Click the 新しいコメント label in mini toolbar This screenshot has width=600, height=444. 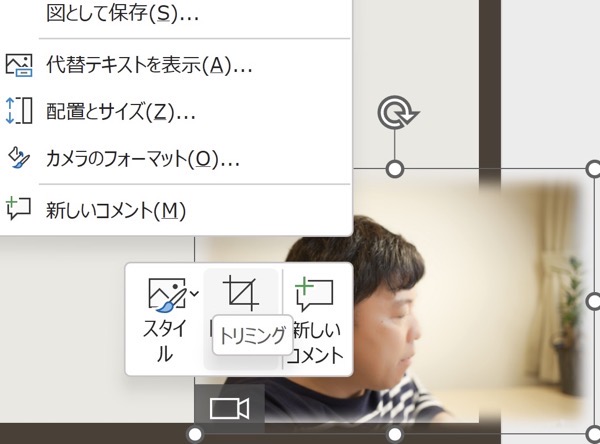pos(316,341)
